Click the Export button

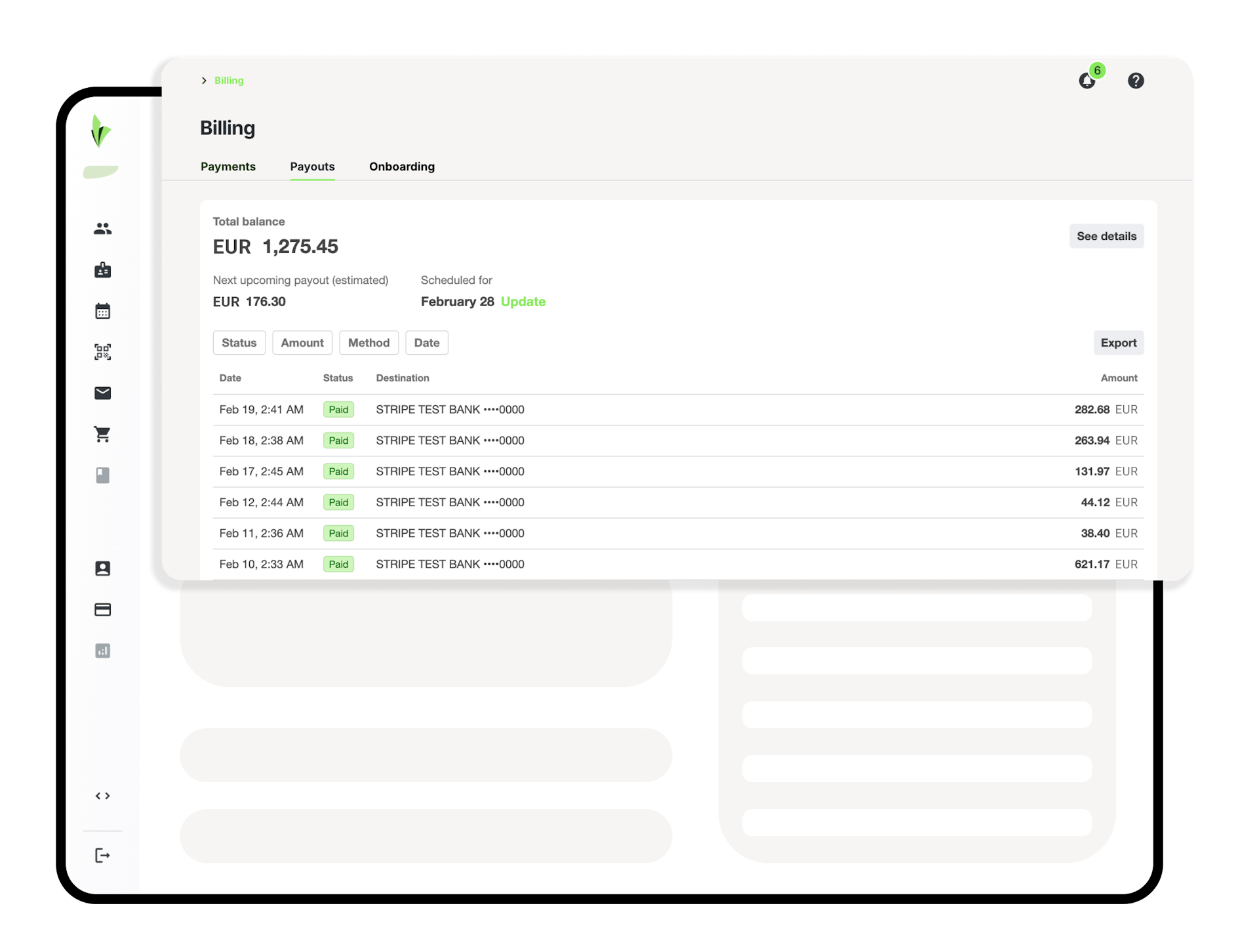click(x=1118, y=342)
